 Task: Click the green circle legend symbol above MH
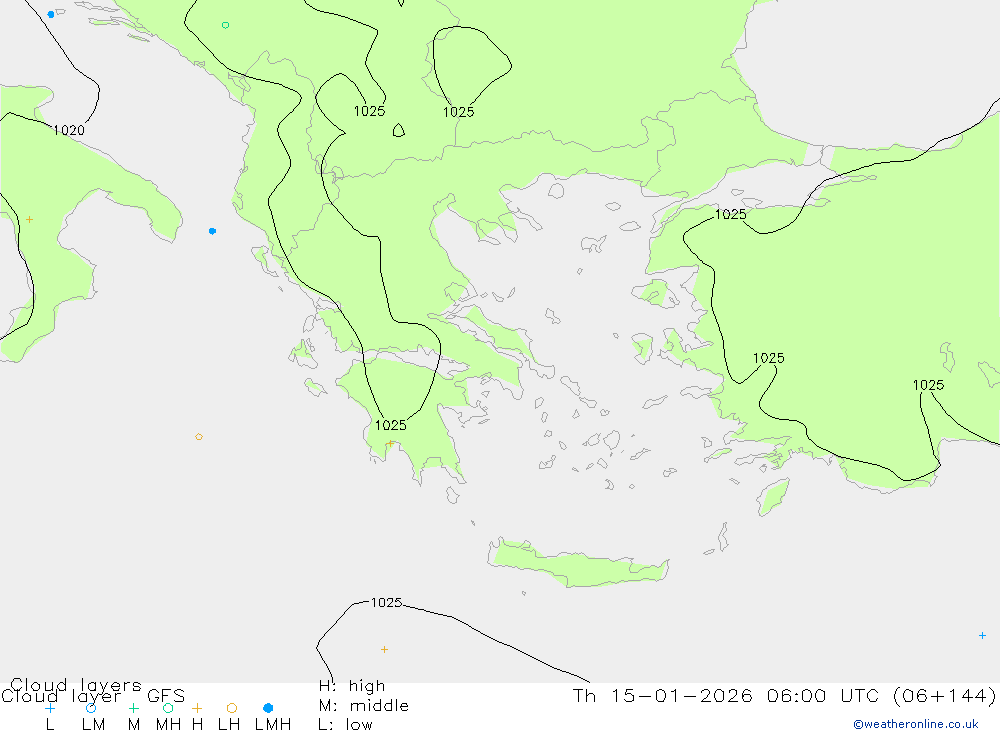(168, 708)
